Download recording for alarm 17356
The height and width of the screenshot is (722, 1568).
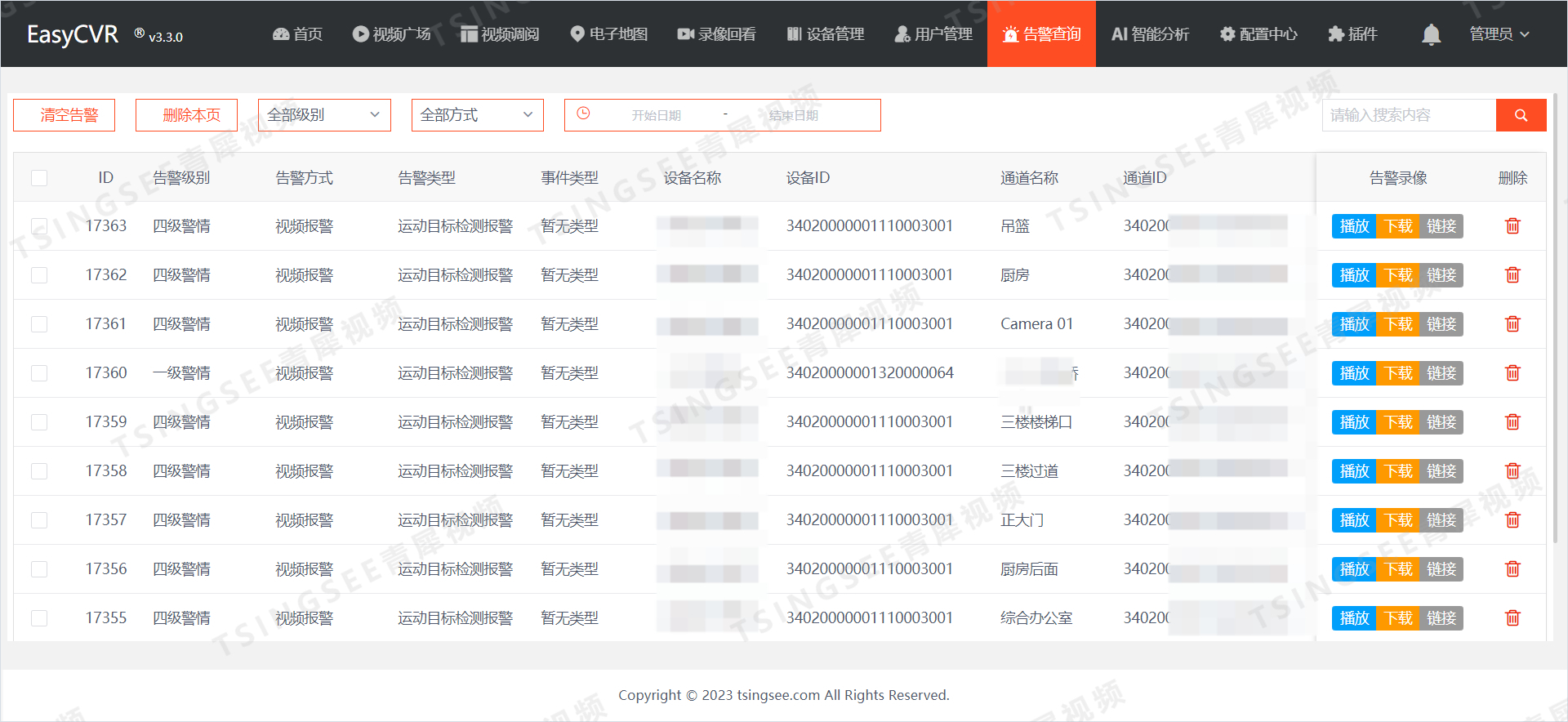point(1398,569)
